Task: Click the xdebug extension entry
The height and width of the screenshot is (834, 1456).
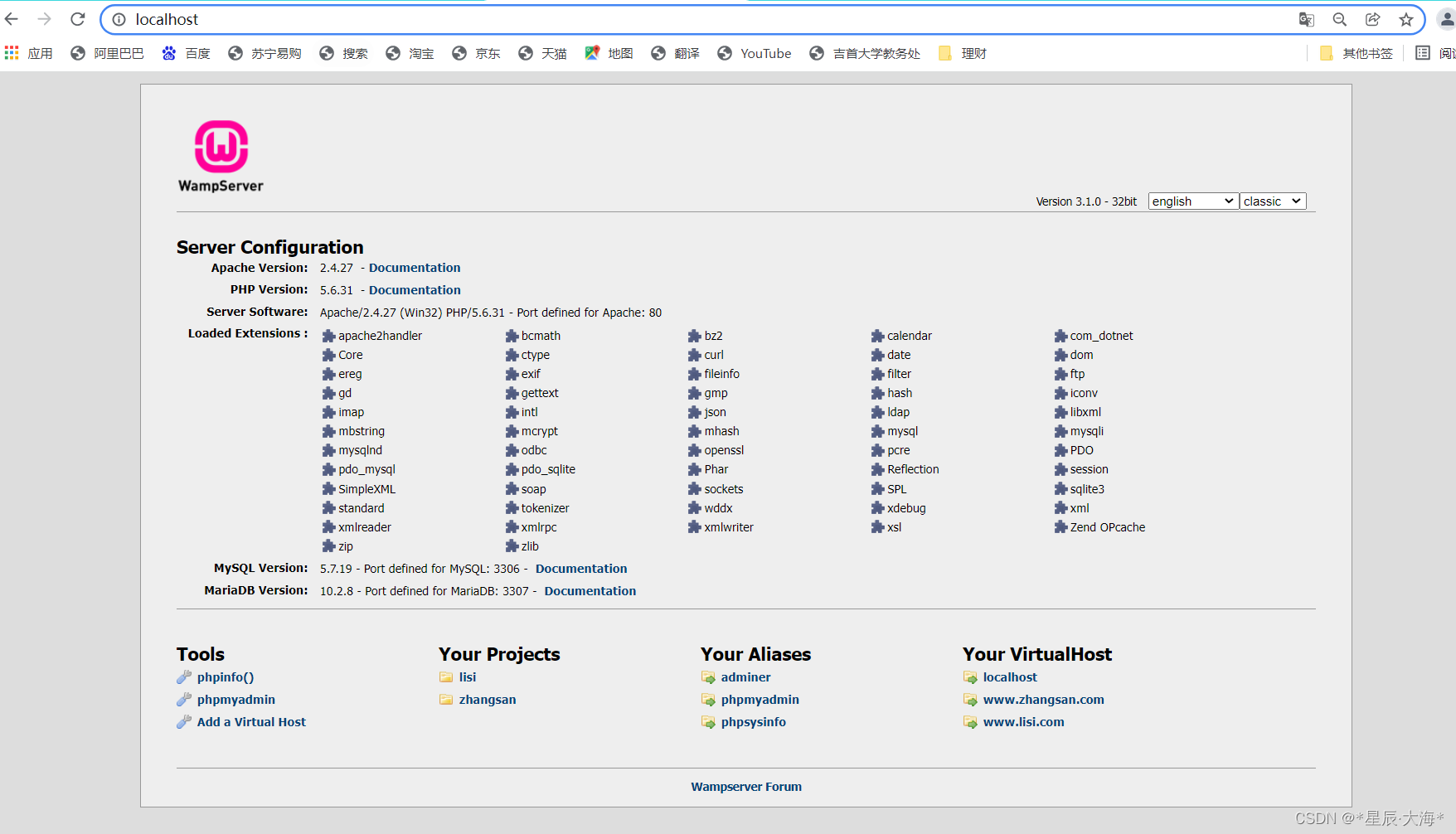Action: (898, 508)
